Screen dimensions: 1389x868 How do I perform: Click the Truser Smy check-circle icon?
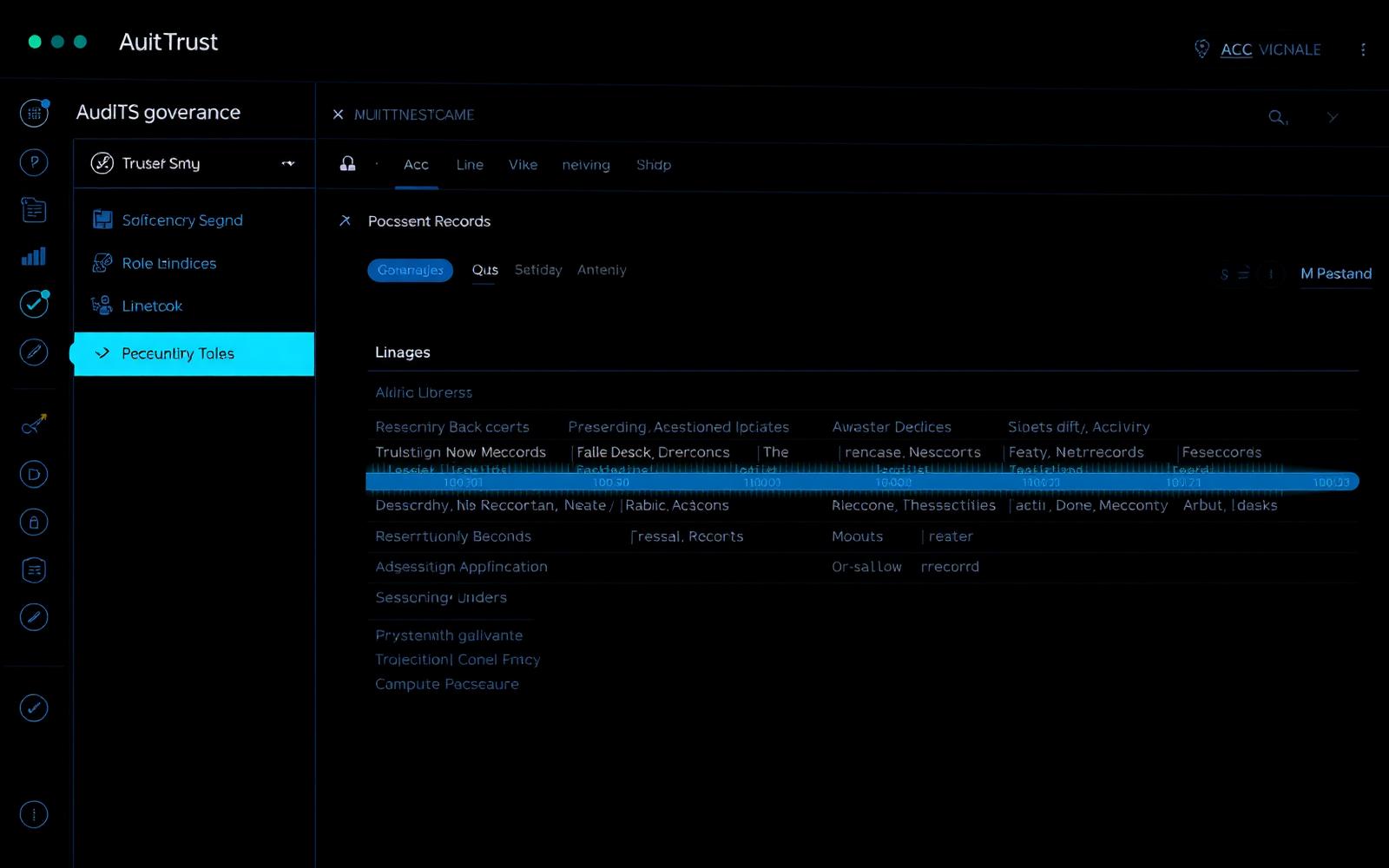click(x=102, y=163)
